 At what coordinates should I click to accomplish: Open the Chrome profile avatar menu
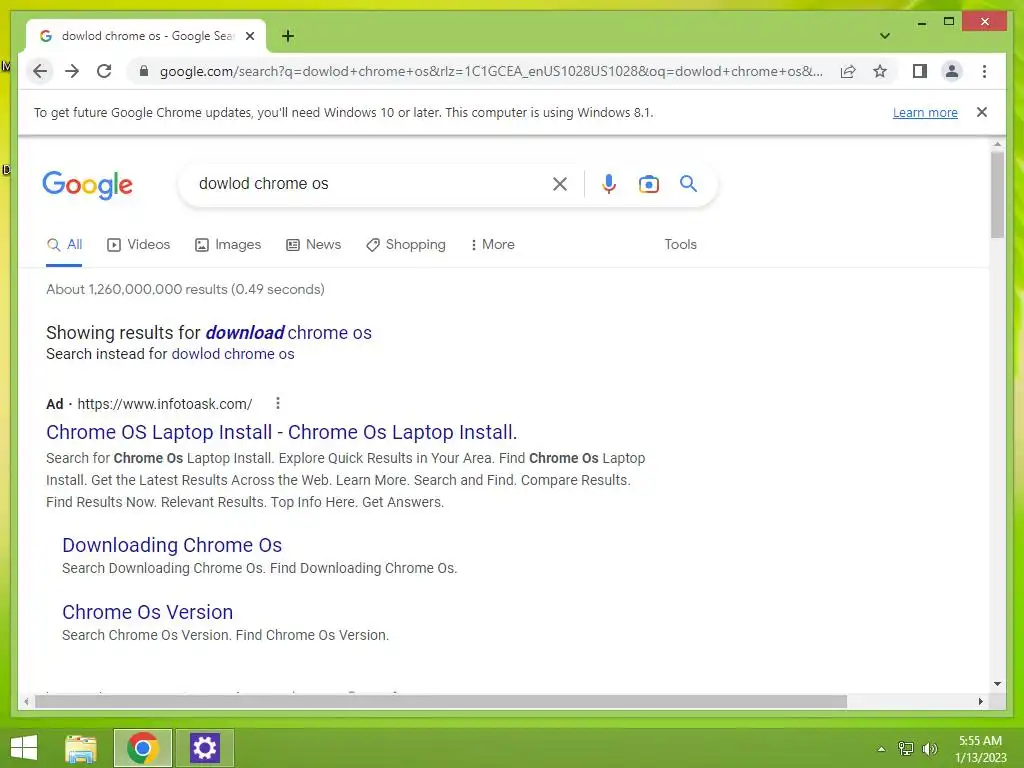click(952, 71)
